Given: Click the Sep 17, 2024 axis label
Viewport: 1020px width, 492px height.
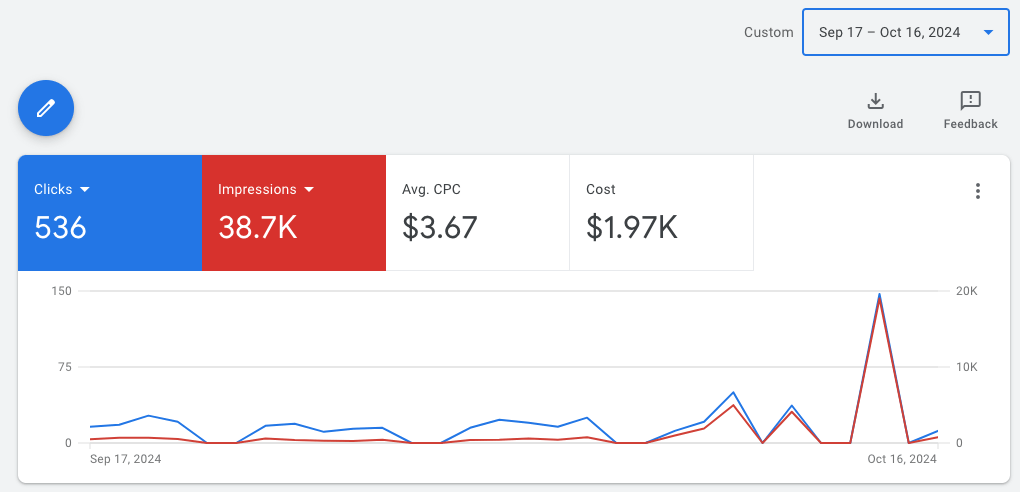Looking at the screenshot, I should point(125,459).
